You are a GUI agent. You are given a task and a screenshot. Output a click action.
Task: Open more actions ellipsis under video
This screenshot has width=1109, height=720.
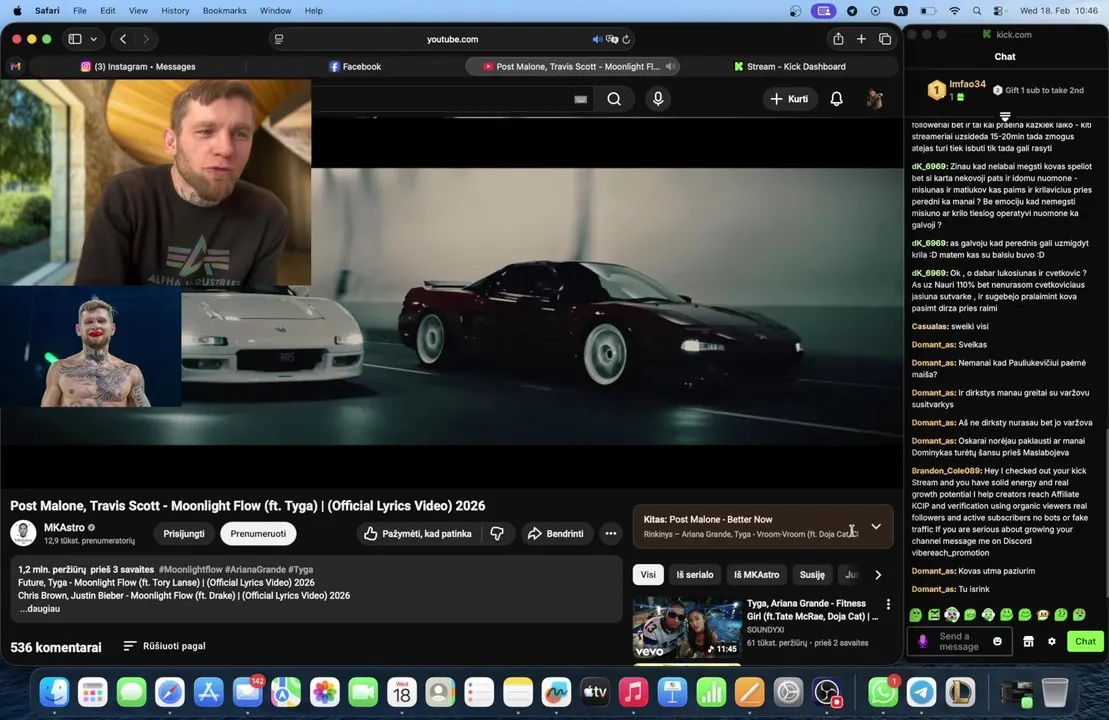tap(610, 533)
